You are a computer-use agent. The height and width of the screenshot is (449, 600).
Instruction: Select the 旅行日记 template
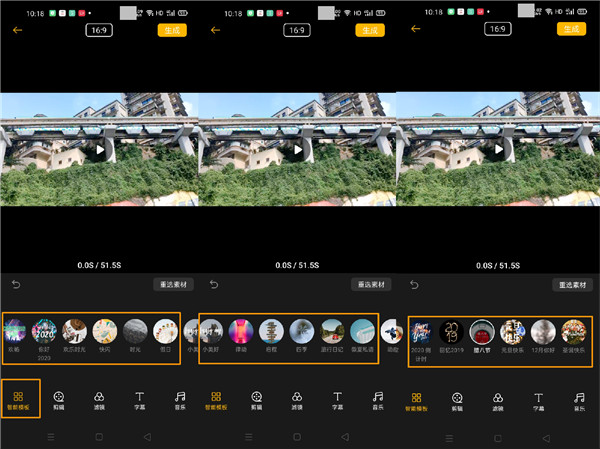pyautogui.click(x=332, y=331)
